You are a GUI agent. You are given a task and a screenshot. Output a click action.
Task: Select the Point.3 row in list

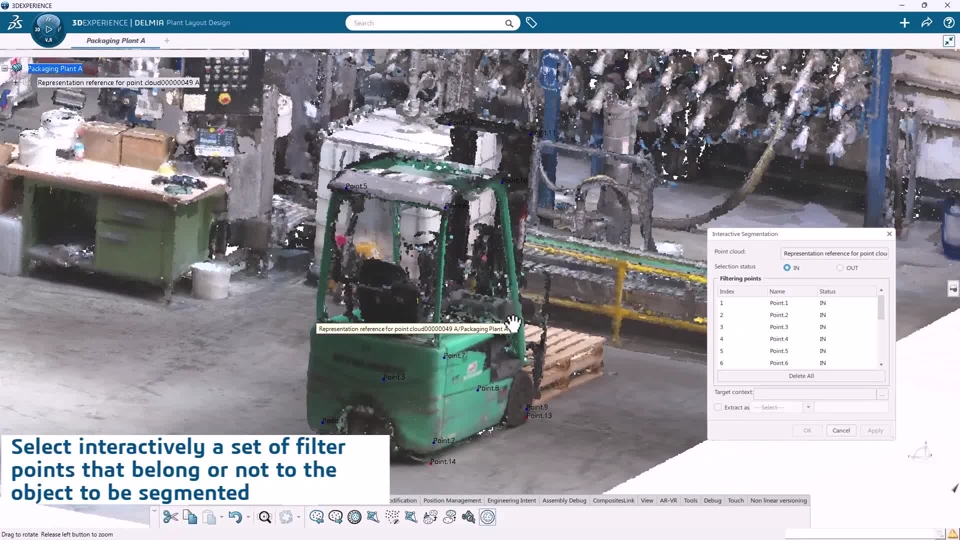pyautogui.click(x=798, y=327)
